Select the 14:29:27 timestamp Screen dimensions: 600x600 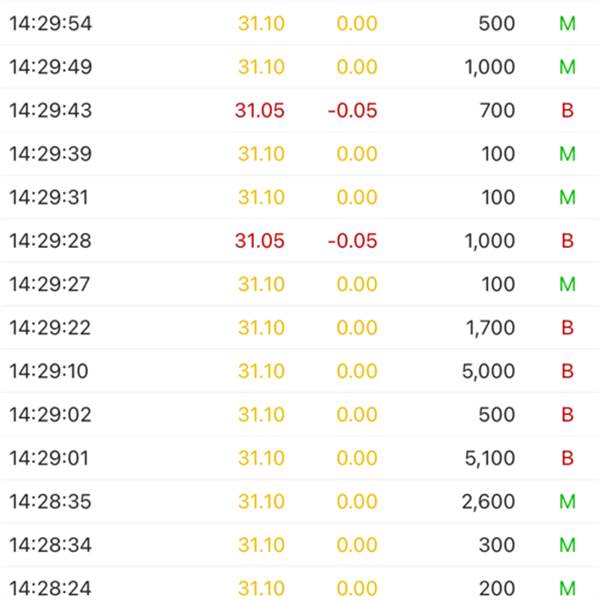click(x=50, y=284)
